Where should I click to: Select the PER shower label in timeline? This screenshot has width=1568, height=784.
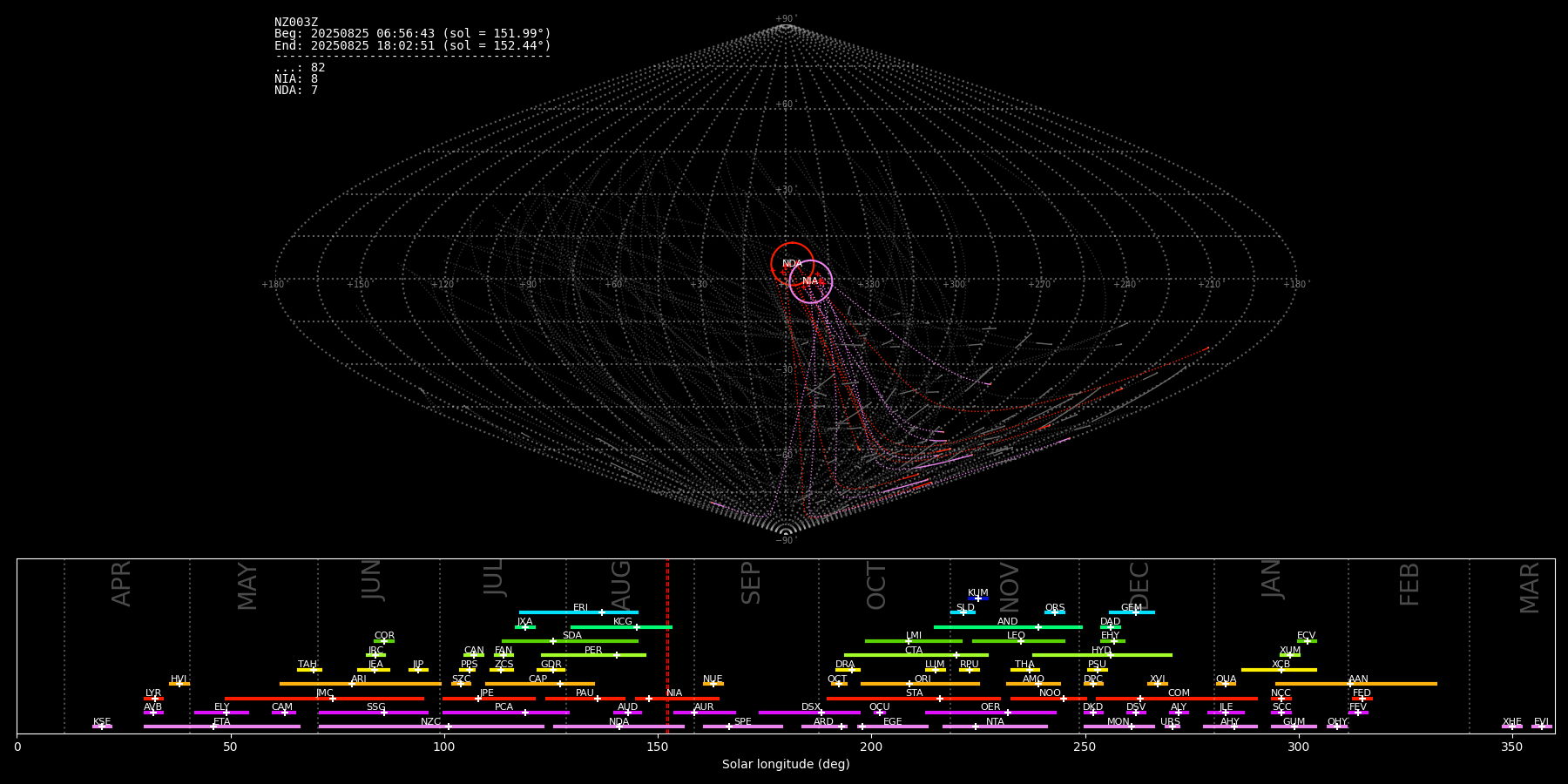point(593,651)
